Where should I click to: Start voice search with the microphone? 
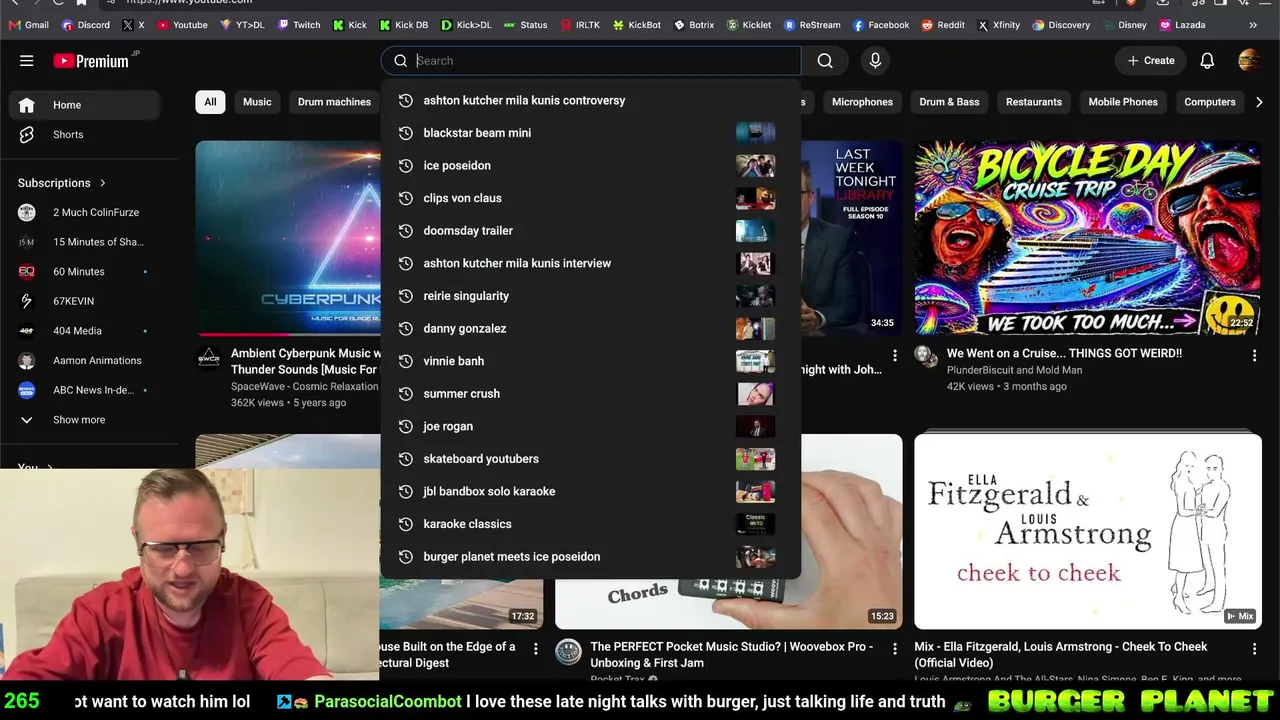pos(875,61)
